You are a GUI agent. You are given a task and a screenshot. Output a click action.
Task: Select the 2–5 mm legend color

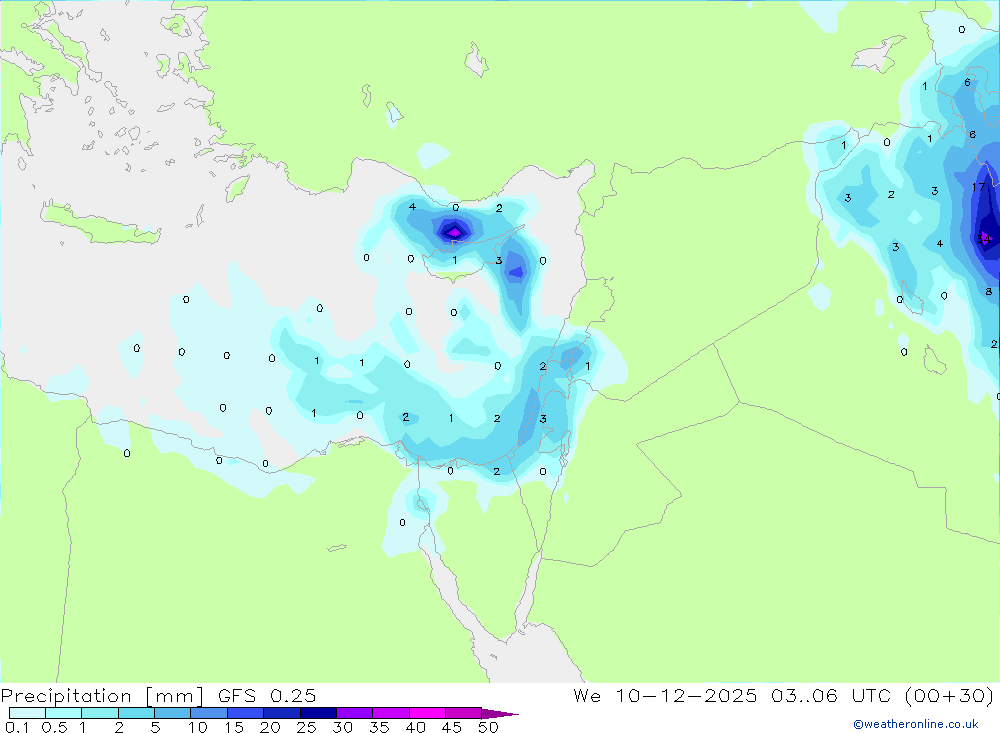click(x=136, y=713)
